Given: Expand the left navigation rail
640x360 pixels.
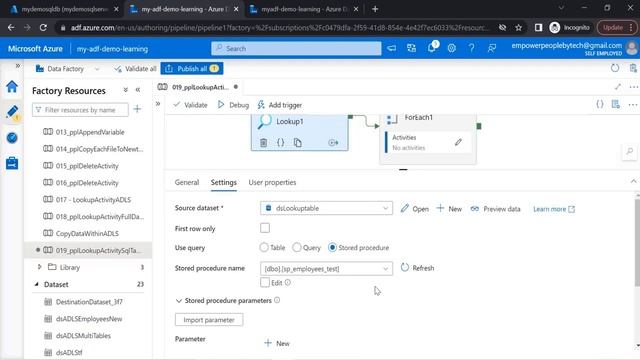Looking at the screenshot, I should (x=18, y=66).
